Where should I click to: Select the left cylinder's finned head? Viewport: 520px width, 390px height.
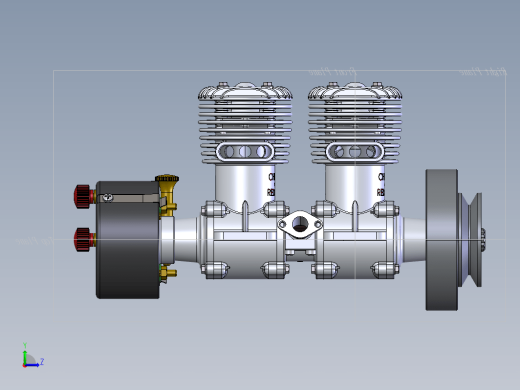[x=245, y=123]
